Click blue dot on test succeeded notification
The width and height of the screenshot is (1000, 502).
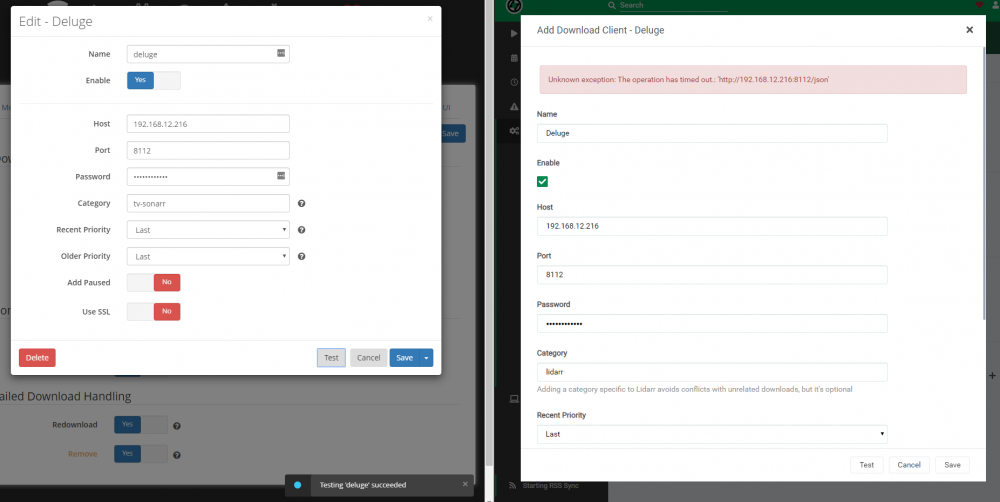coord(297,485)
